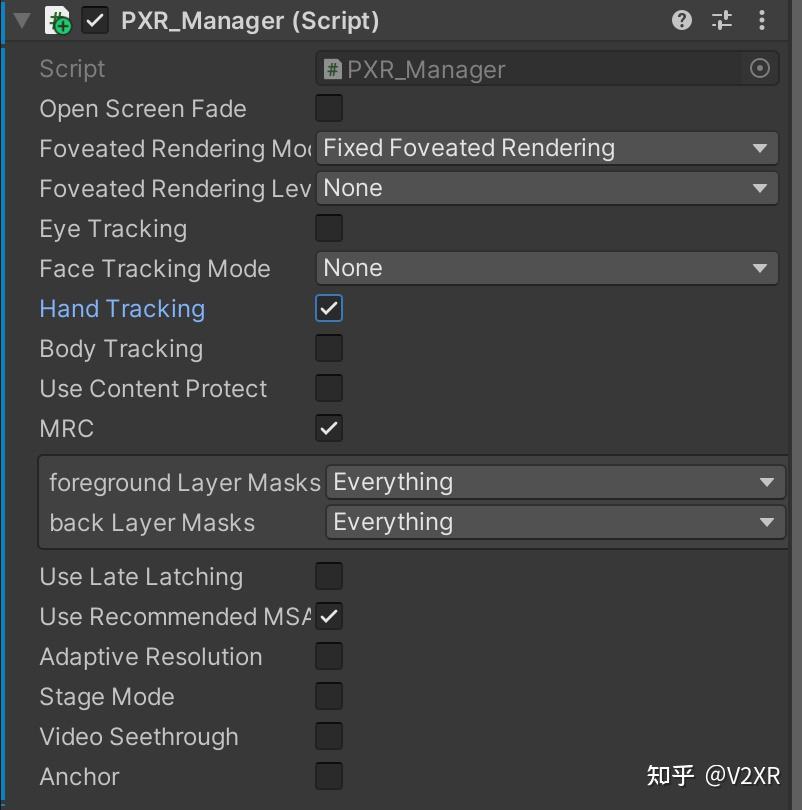The image size is (802, 810).
Task: Open the foreground Layer Masks dropdown
Action: point(555,482)
